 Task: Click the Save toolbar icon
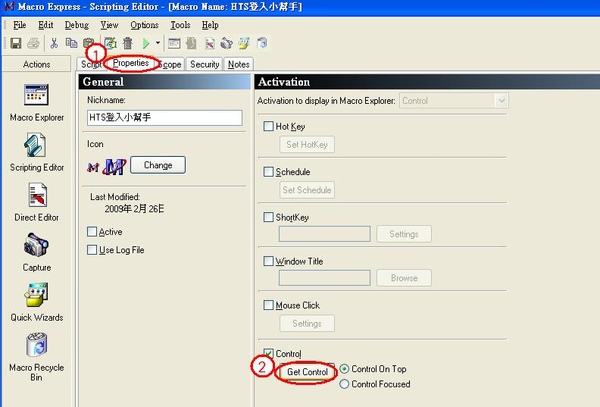(16, 43)
